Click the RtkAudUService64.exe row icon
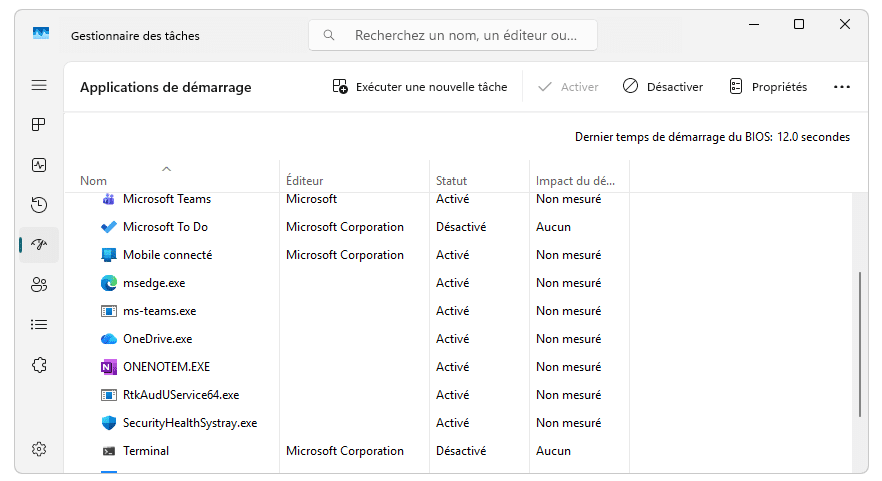882x481 pixels. 109,395
